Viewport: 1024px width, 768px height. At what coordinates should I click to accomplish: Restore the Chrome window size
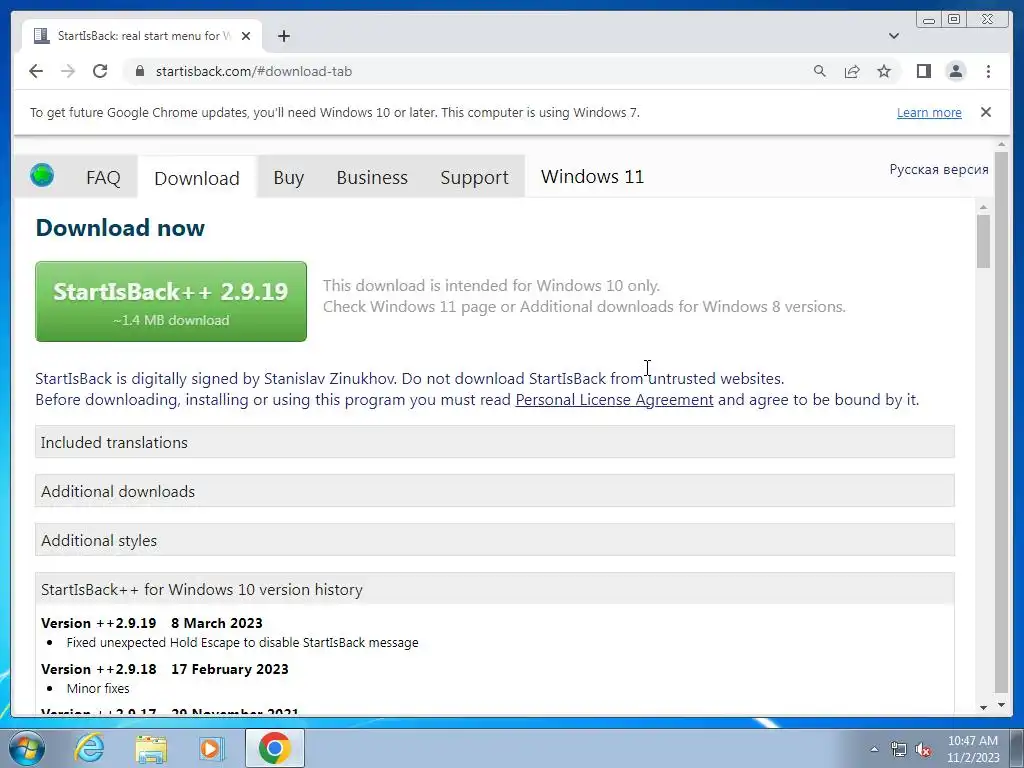954,20
